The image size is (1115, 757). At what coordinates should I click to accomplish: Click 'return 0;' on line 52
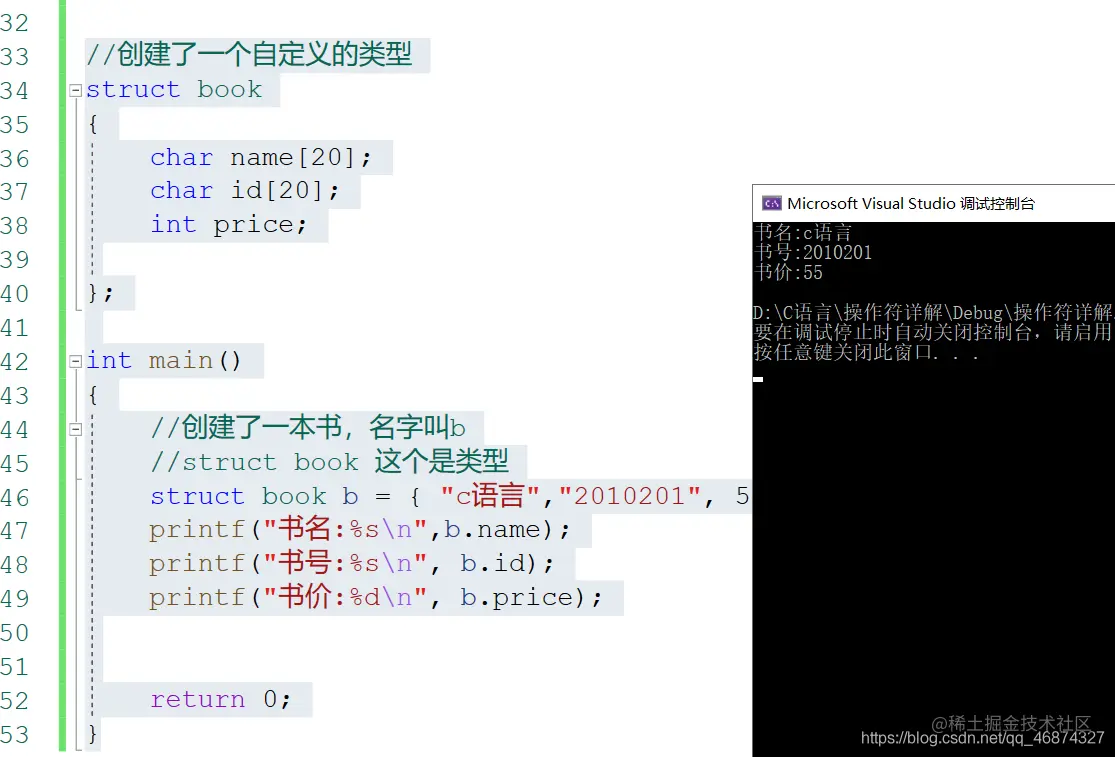coord(220,699)
